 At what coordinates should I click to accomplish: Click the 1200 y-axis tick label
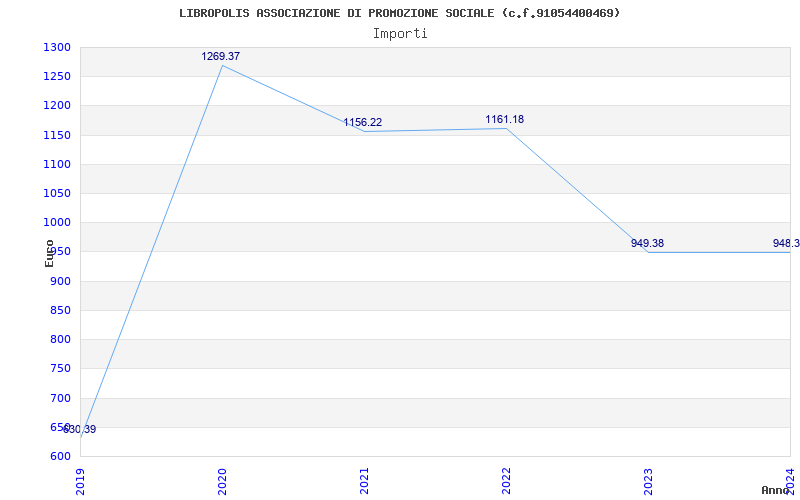(x=57, y=106)
